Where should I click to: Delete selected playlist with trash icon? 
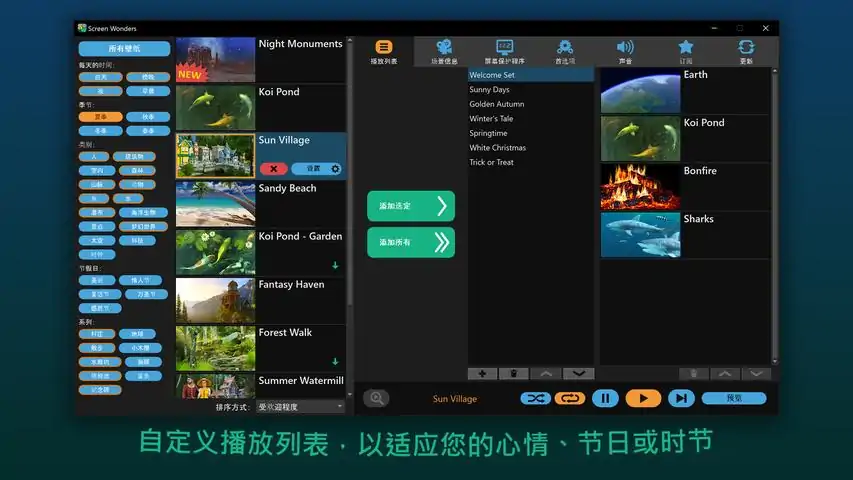[x=514, y=374]
